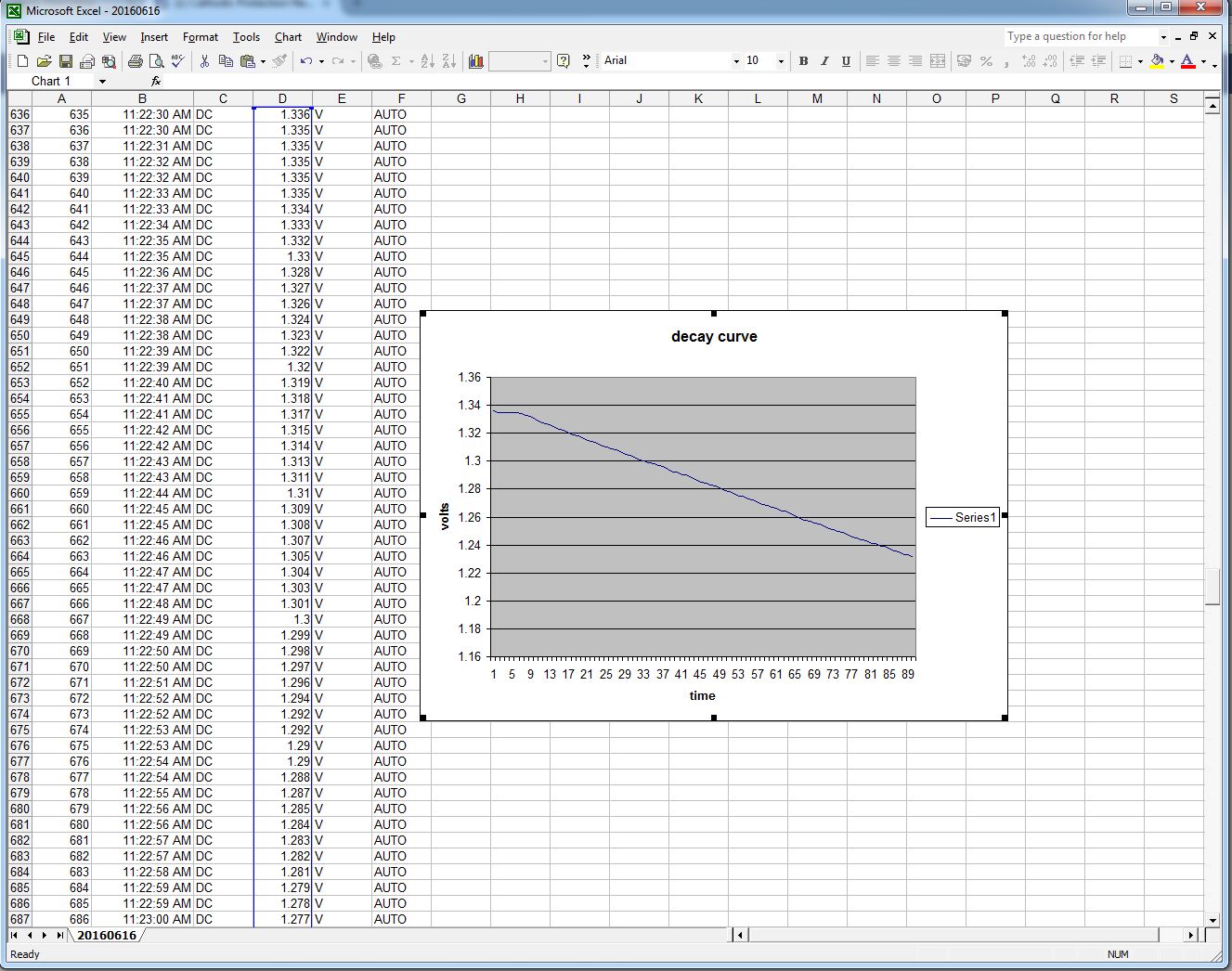The image size is (1232, 971).
Task: Open the Arial font name dropdown
Action: click(736, 61)
